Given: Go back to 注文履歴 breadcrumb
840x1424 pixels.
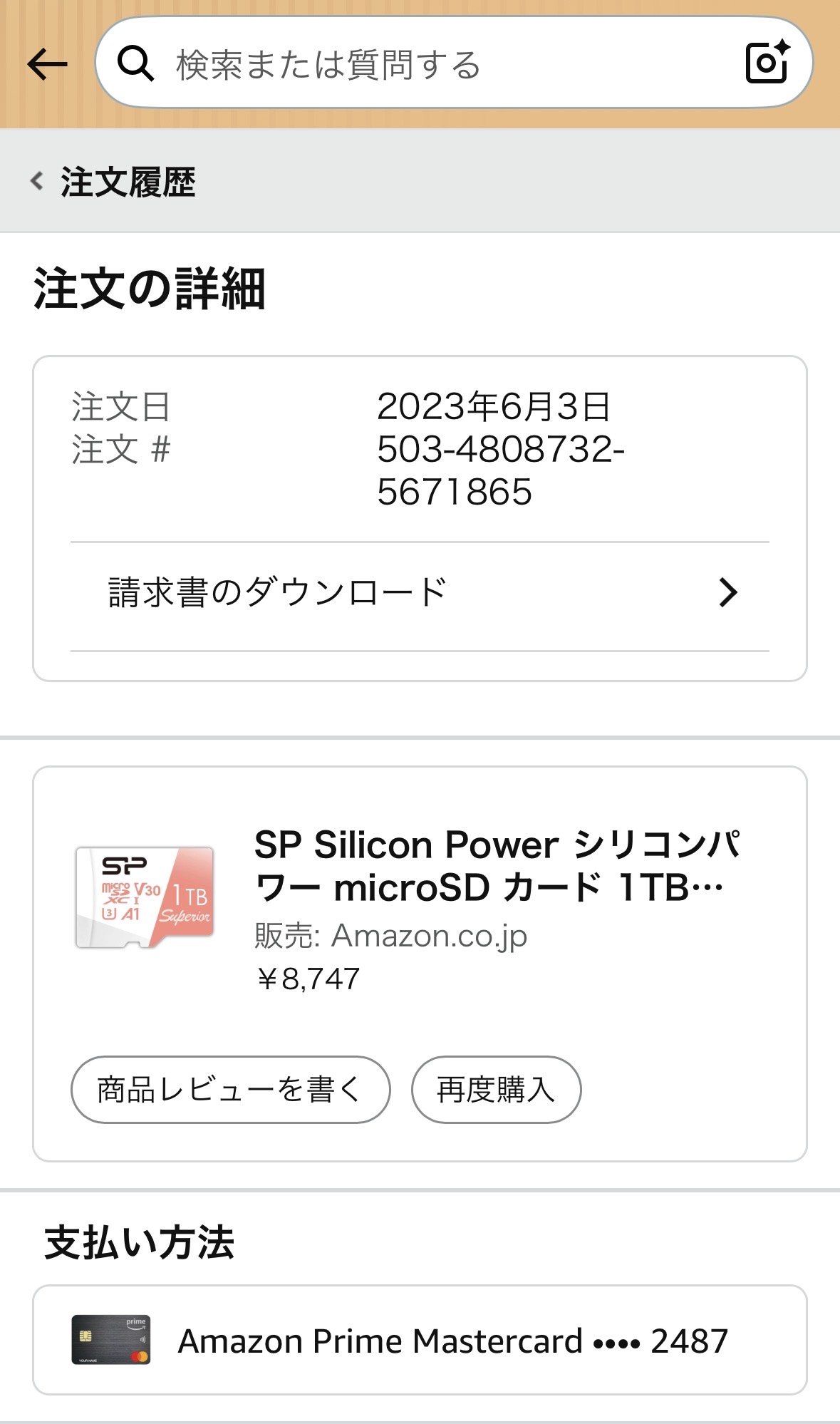Looking at the screenshot, I should 128,182.
